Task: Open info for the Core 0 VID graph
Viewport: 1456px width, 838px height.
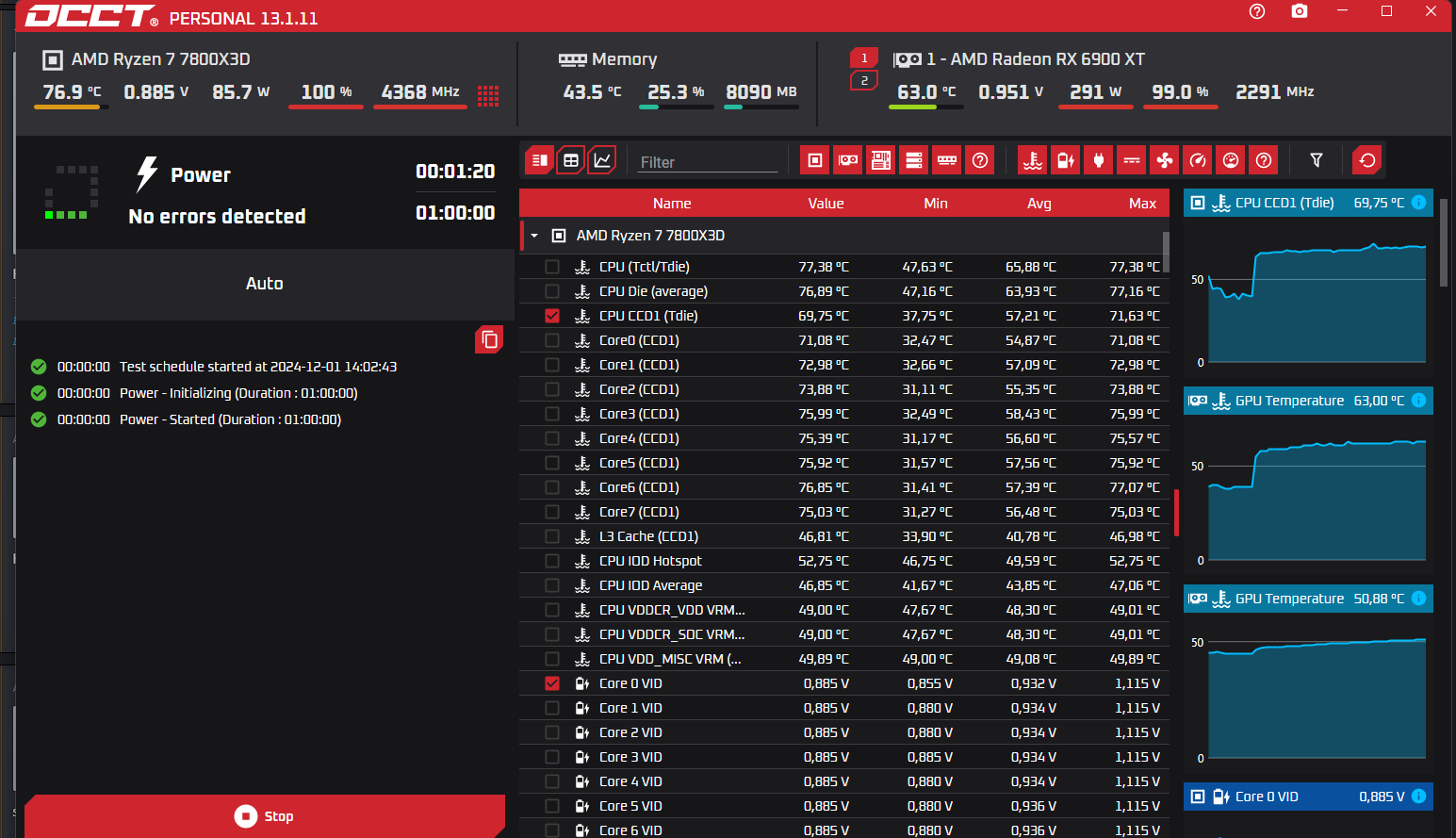Action: tap(1419, 797)
